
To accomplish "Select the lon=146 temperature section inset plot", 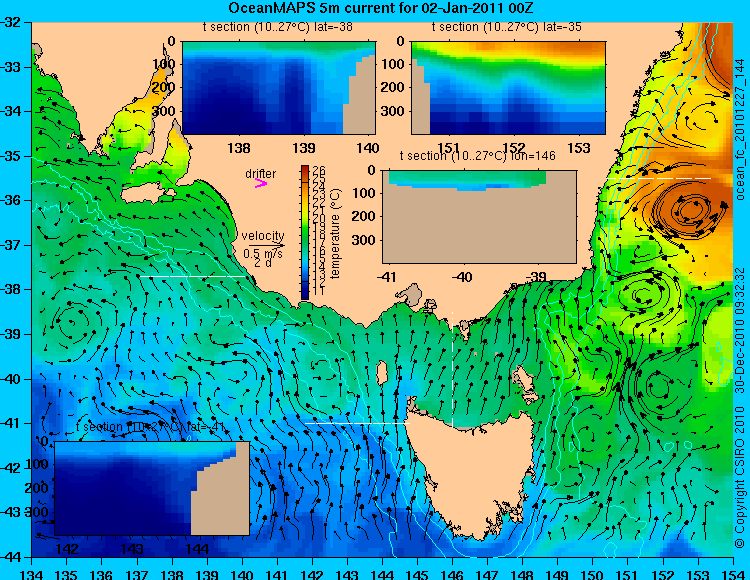I will [x=479, y=217].
